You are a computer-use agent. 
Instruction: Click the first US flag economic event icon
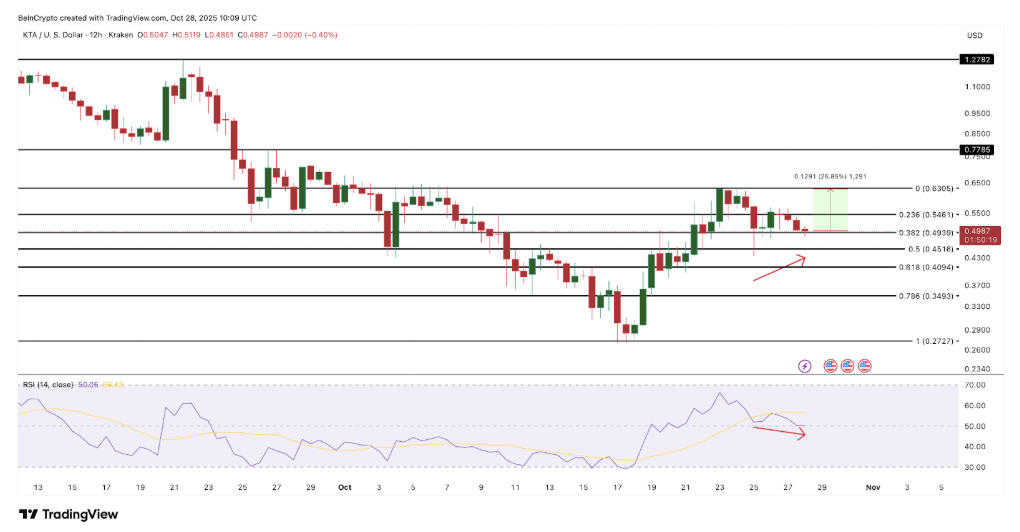(830, 366)
